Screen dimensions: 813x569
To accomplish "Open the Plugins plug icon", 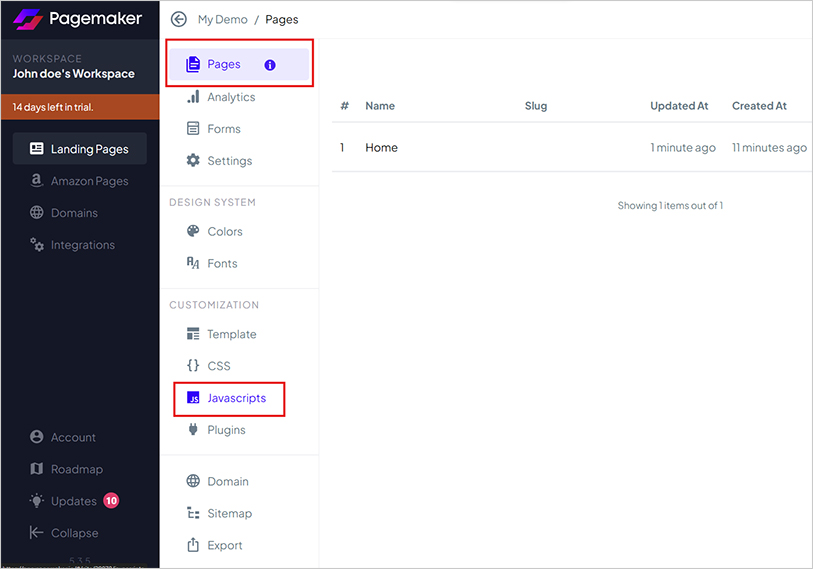I will coord(193,430).
